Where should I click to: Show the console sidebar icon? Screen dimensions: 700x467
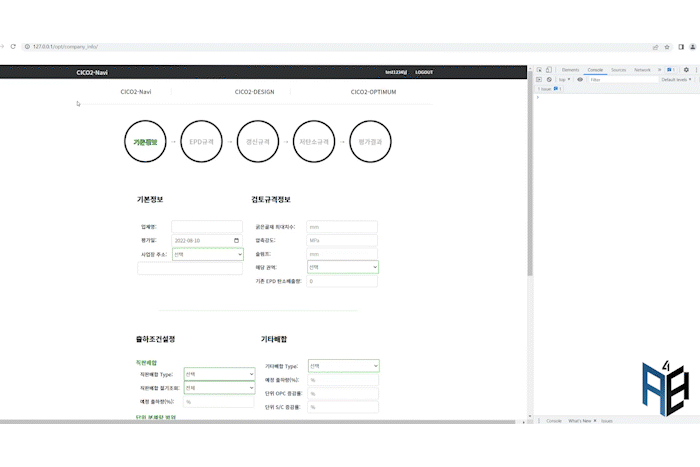pyautogui.click(x=538, y=79)
